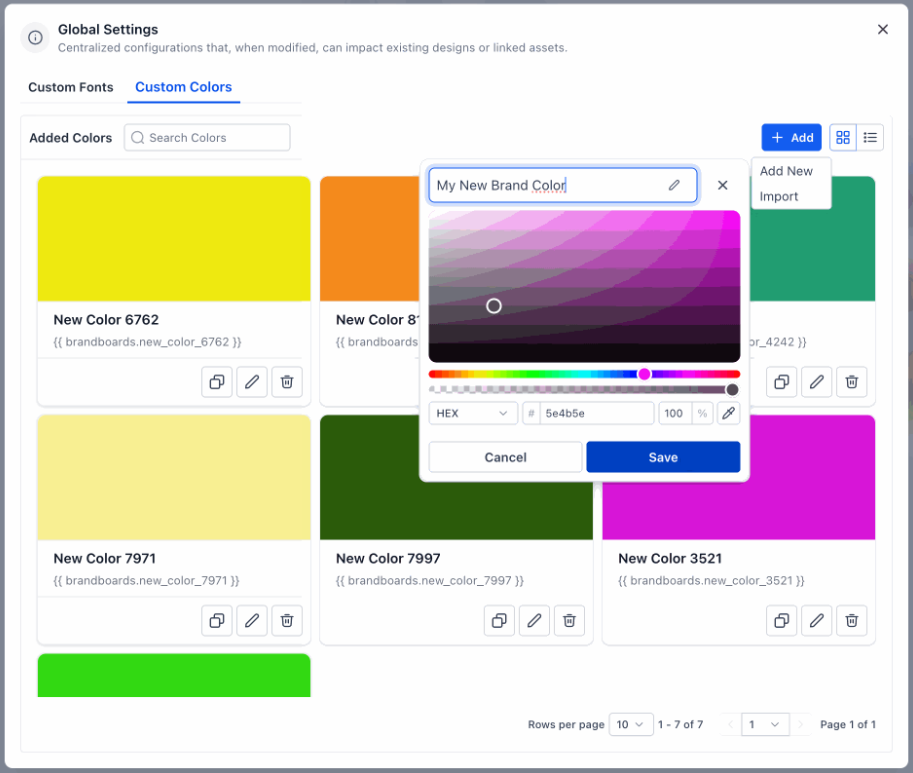Switch to Custom Fonts tab
Screen dimensions: 913x773
click(71, 87)
